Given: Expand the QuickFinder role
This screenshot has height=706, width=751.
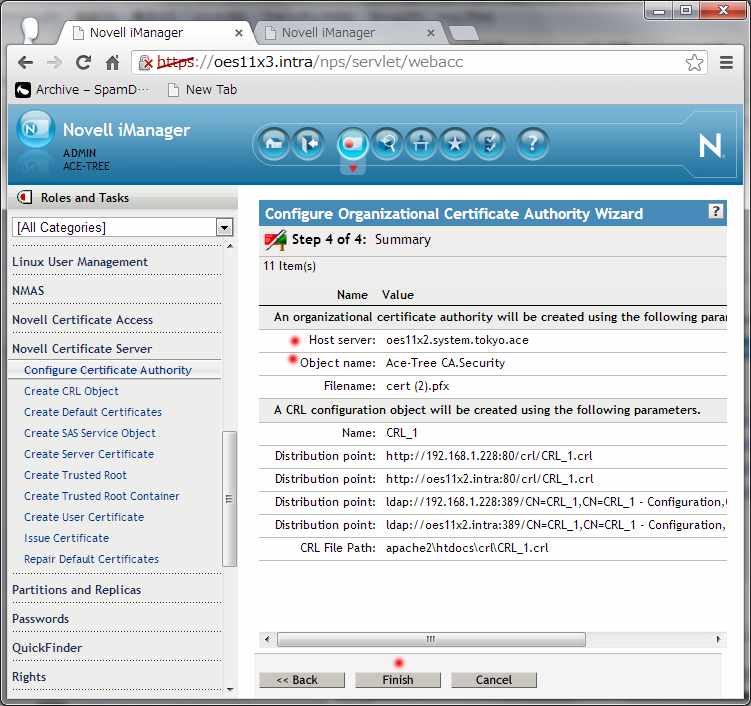Looking at the screenshot, I should click(x=47, y=648).
